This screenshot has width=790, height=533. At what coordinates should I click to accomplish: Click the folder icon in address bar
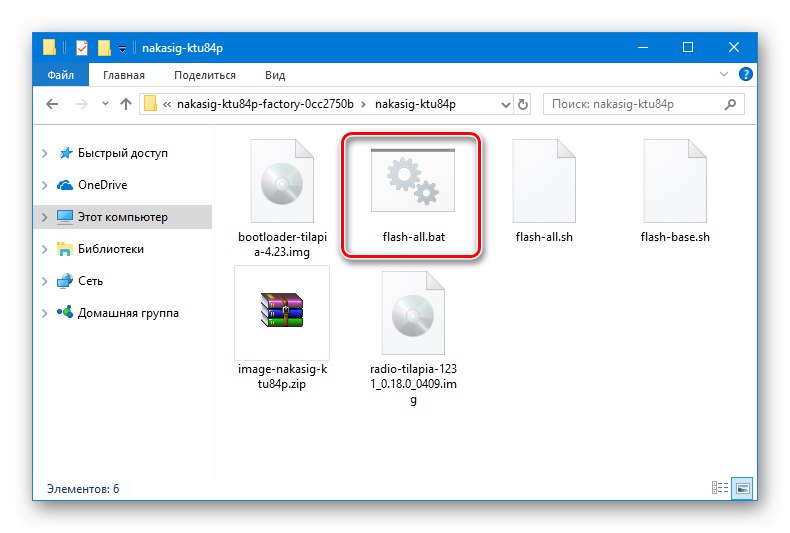[150, 104]
